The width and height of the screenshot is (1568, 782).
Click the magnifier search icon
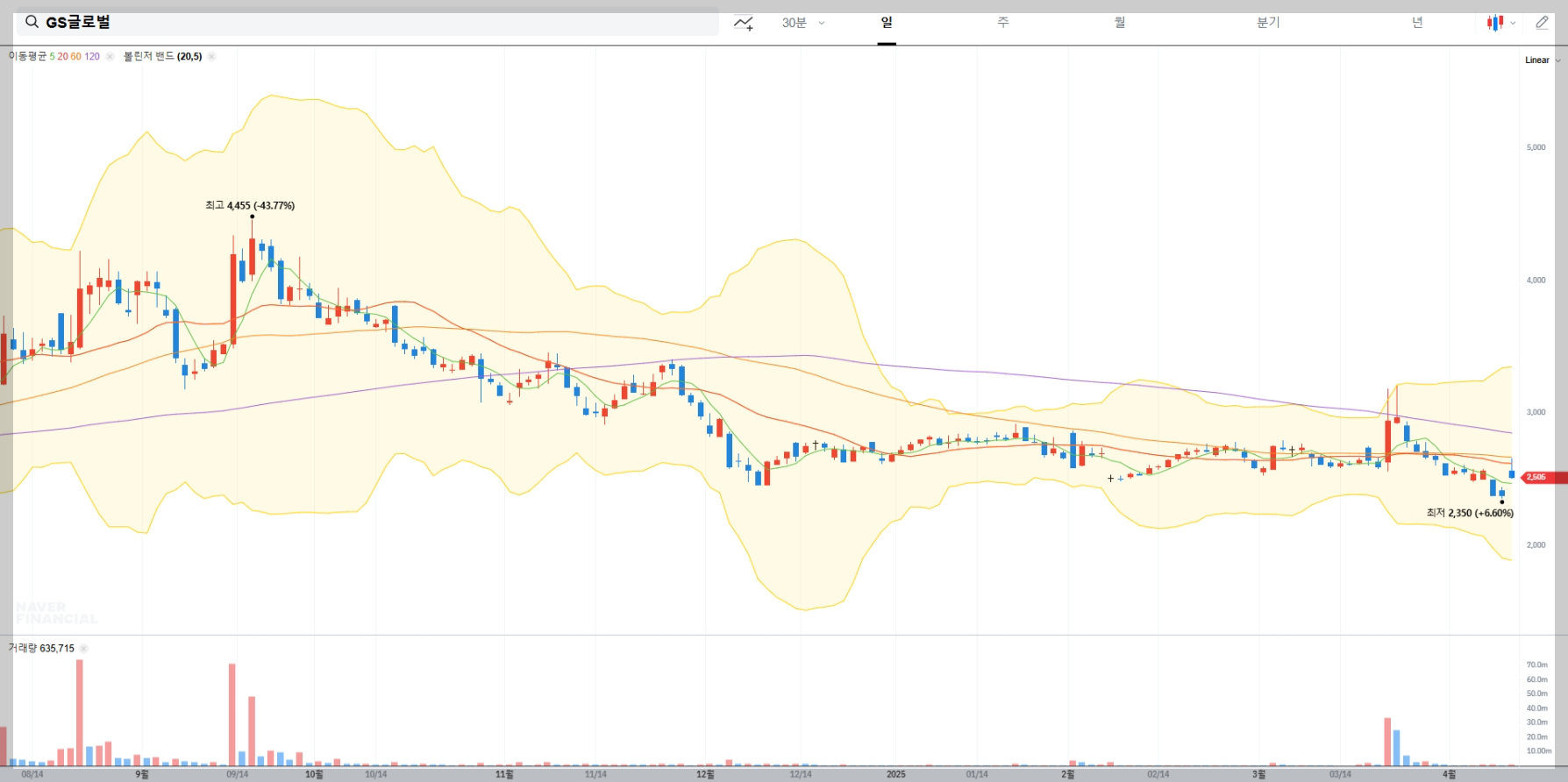(32, 22)
